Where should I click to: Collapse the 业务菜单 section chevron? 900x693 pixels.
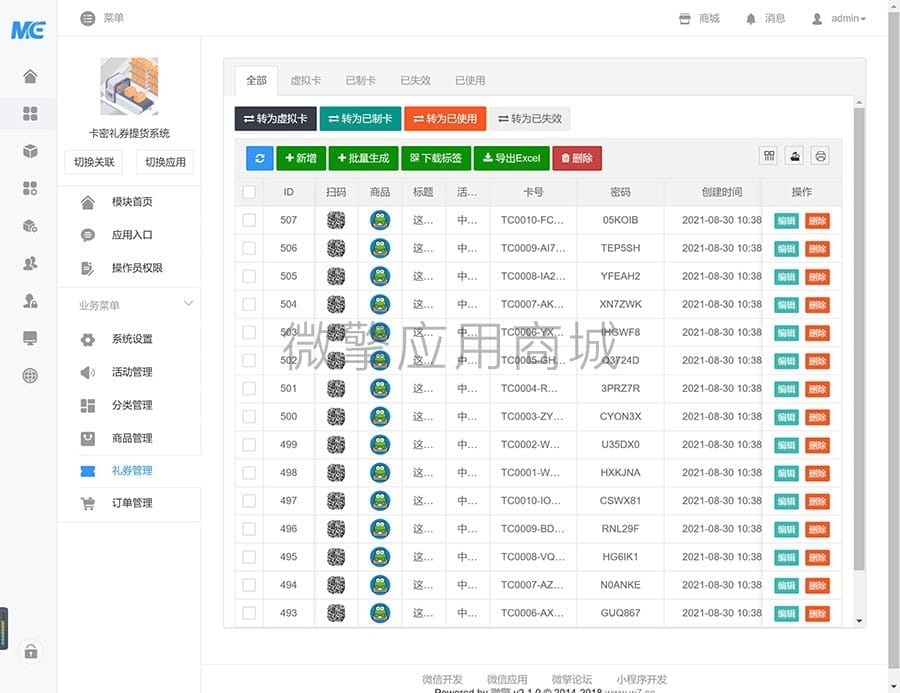[x=188, y=303]
